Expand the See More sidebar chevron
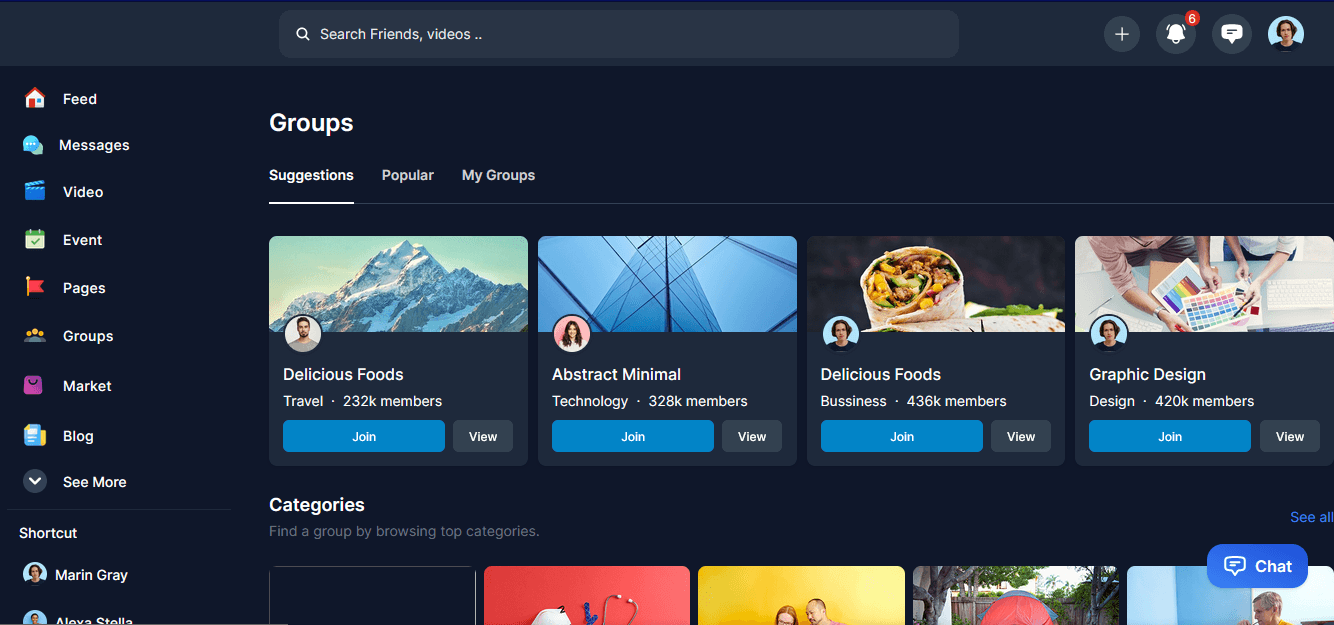The height and width of the screenshot is (625, 1334). click(35, 481)
